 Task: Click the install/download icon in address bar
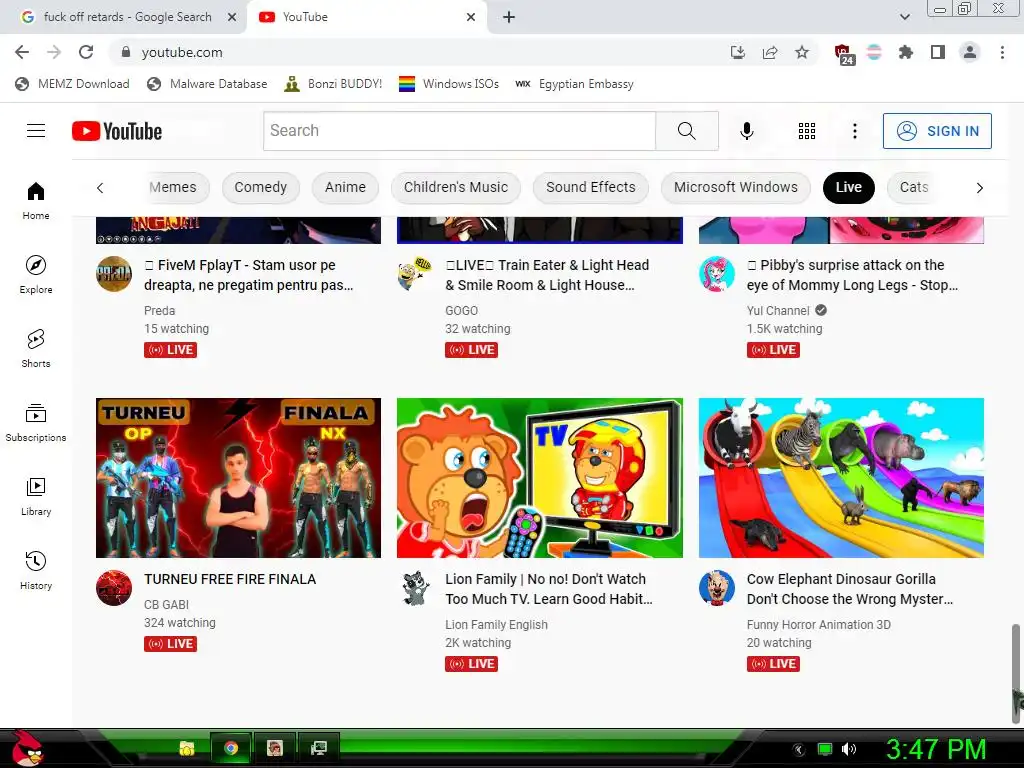[x=738, y=52]
